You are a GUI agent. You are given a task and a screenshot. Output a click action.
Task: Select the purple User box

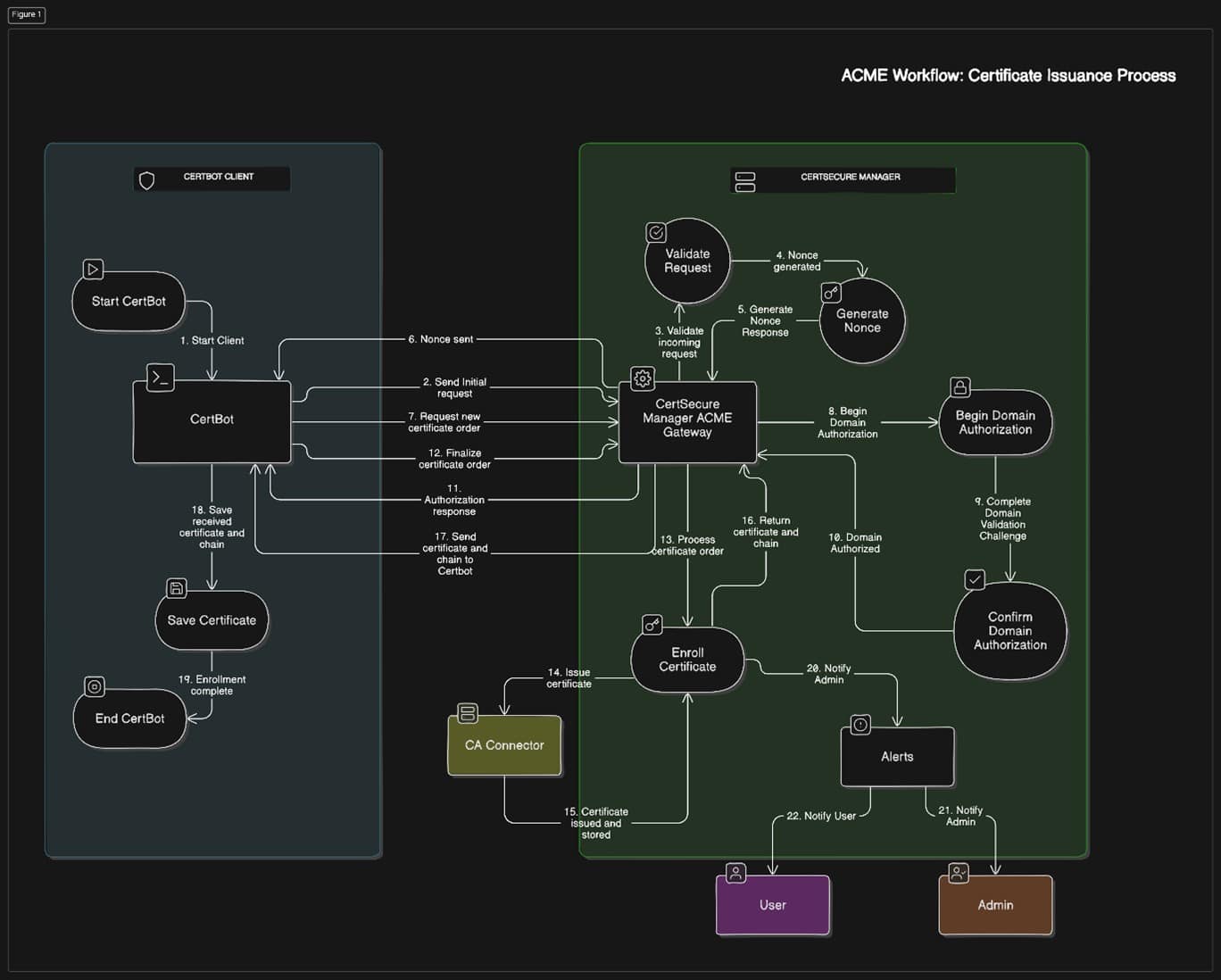pos(773,905)
